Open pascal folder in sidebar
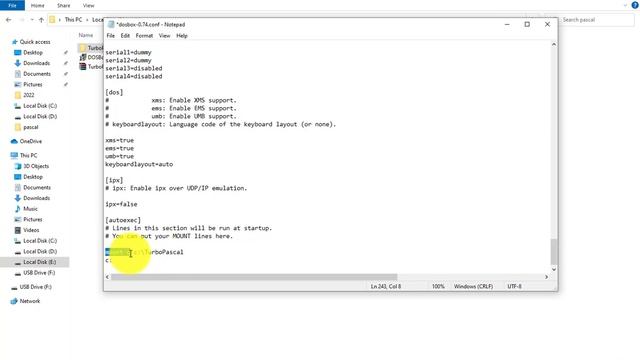The height and width of the screenshot is (360, 640). [31, 127]
